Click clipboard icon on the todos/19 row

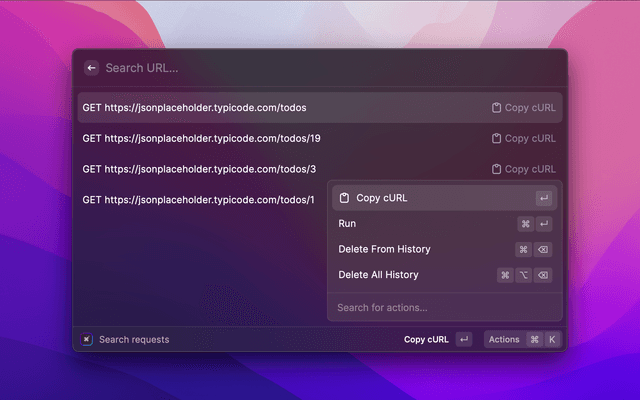point(496,139)
